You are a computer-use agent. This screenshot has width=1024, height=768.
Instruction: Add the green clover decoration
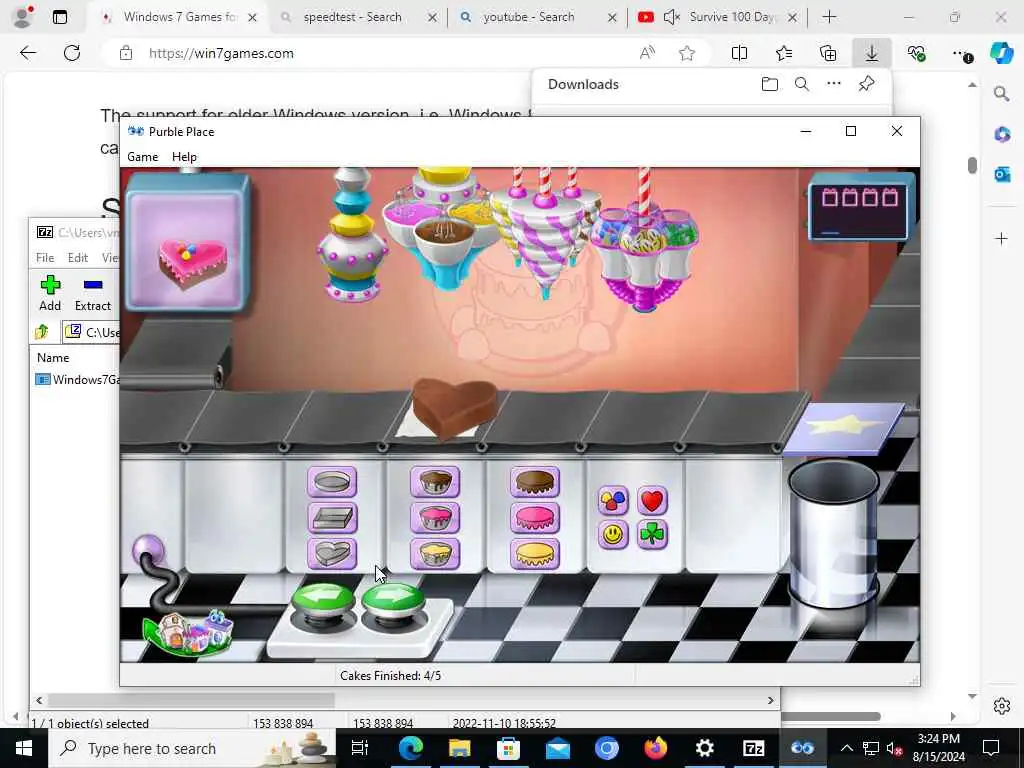click(652, 535)
